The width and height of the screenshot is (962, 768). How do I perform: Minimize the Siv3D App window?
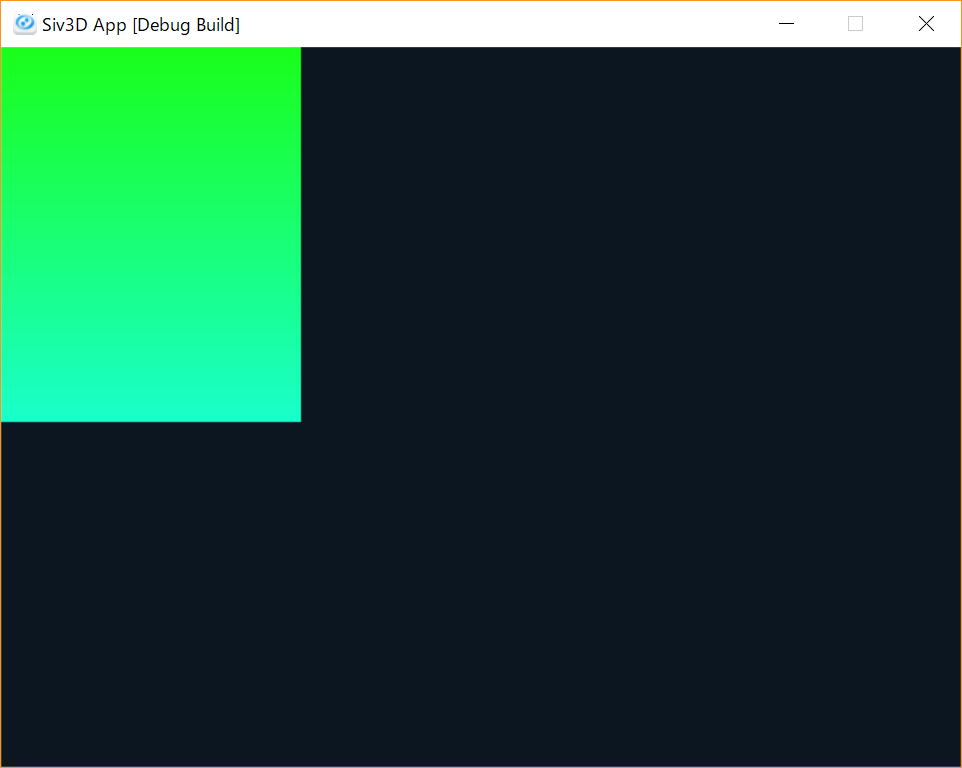pos(786,23)
